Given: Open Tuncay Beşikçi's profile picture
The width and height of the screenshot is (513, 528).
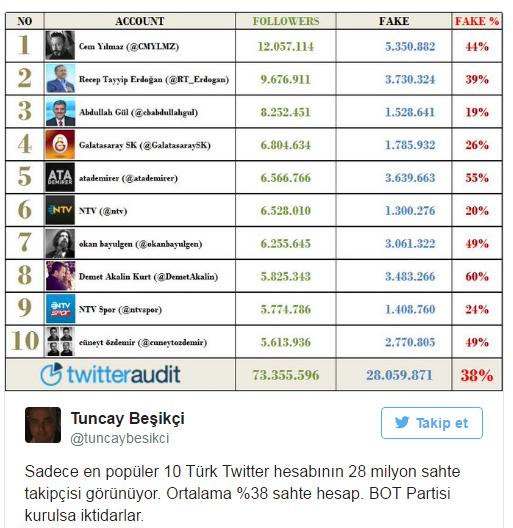Looking at the screenshot, I should coord(43,425).
